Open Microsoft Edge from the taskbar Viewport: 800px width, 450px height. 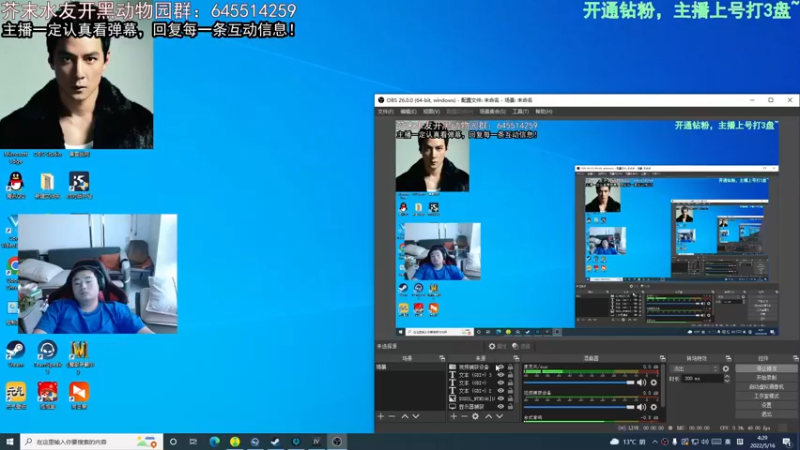coord(214,441)
